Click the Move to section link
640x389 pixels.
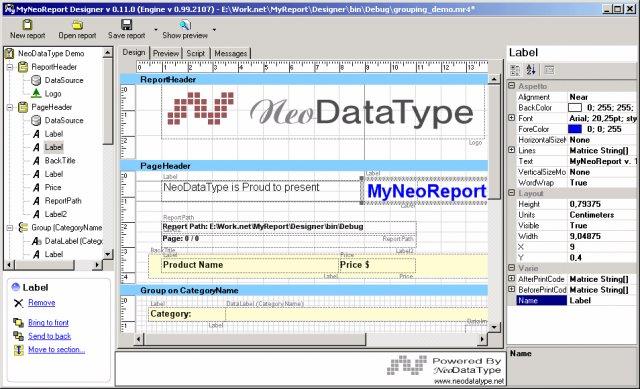(x=56, y=350)
